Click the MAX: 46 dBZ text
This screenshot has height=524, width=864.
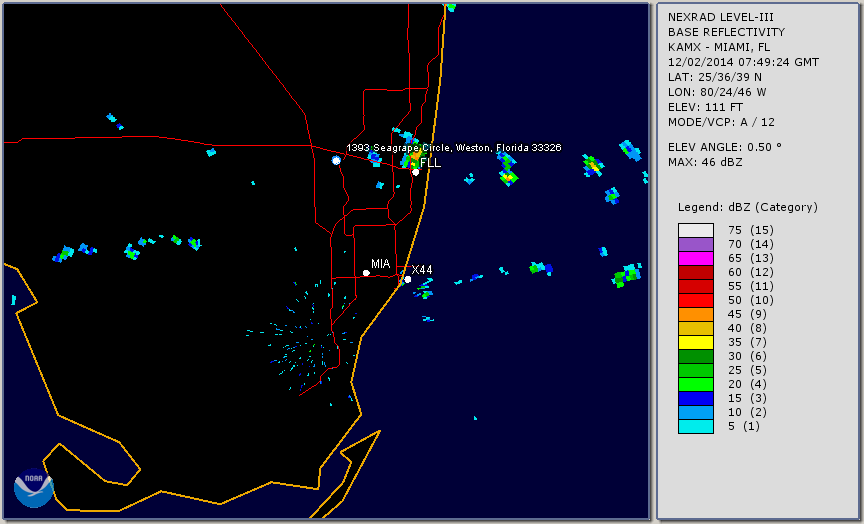(705, 162)
